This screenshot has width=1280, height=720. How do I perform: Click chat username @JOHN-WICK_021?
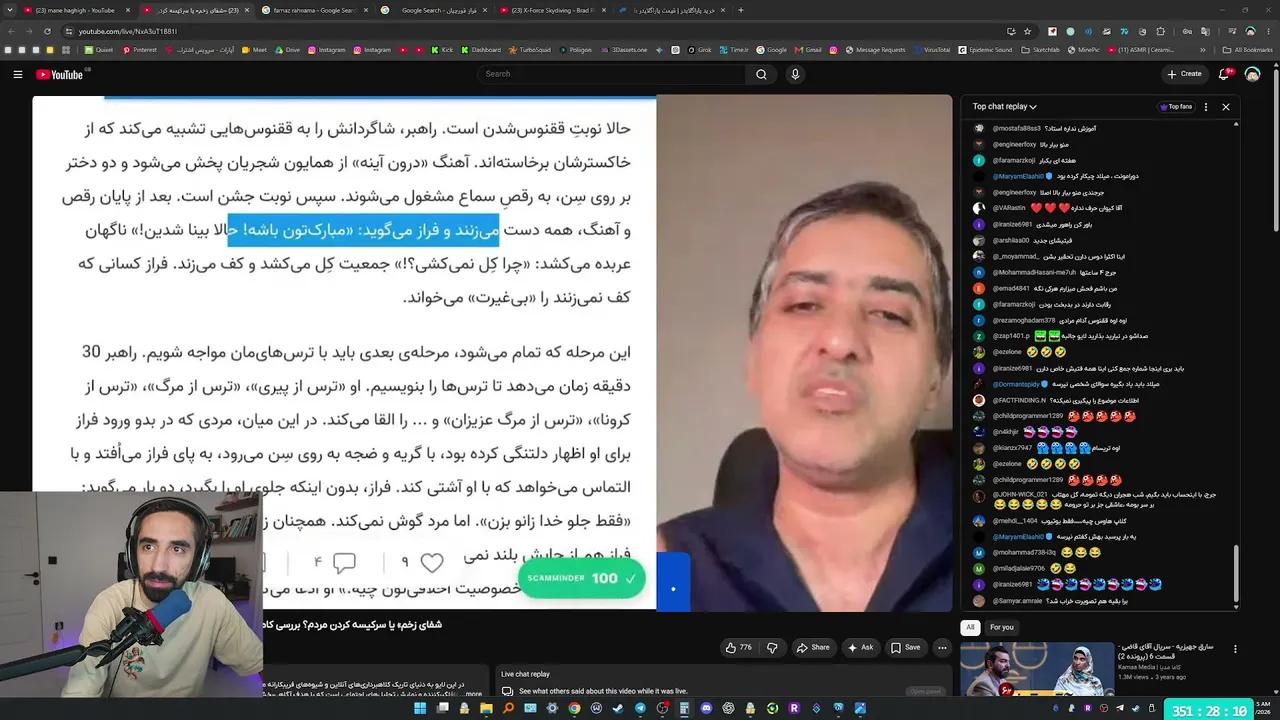tap(1020, 494)
